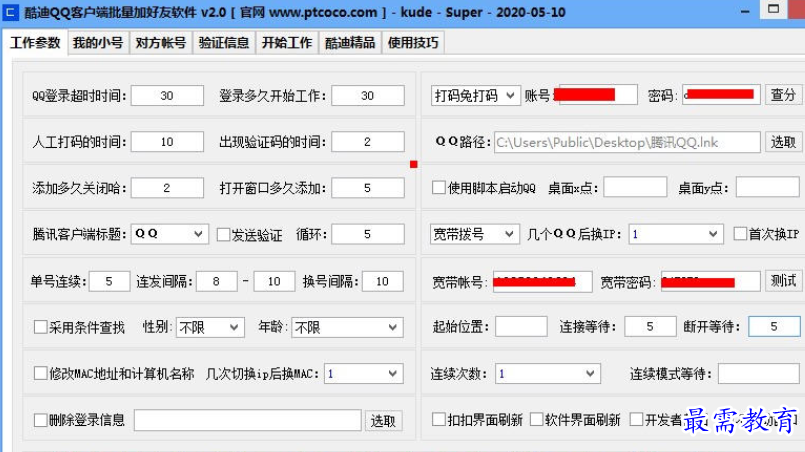Click the 宽带帐号 input field
Screen dimensions: 805x452
tap(543, 282)
